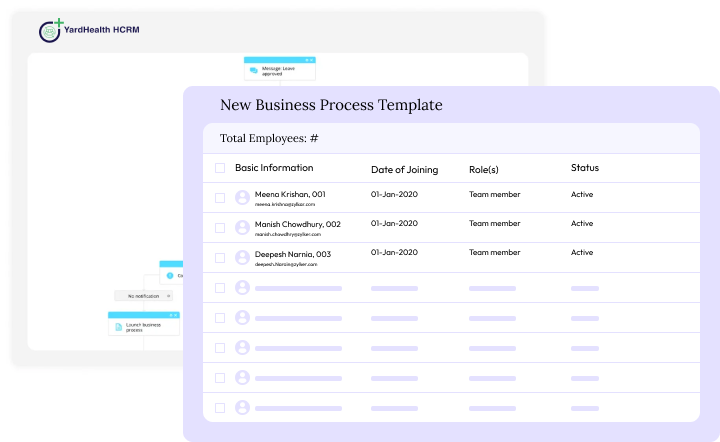
Task: Click the Status column header
Action: [585, 168]
